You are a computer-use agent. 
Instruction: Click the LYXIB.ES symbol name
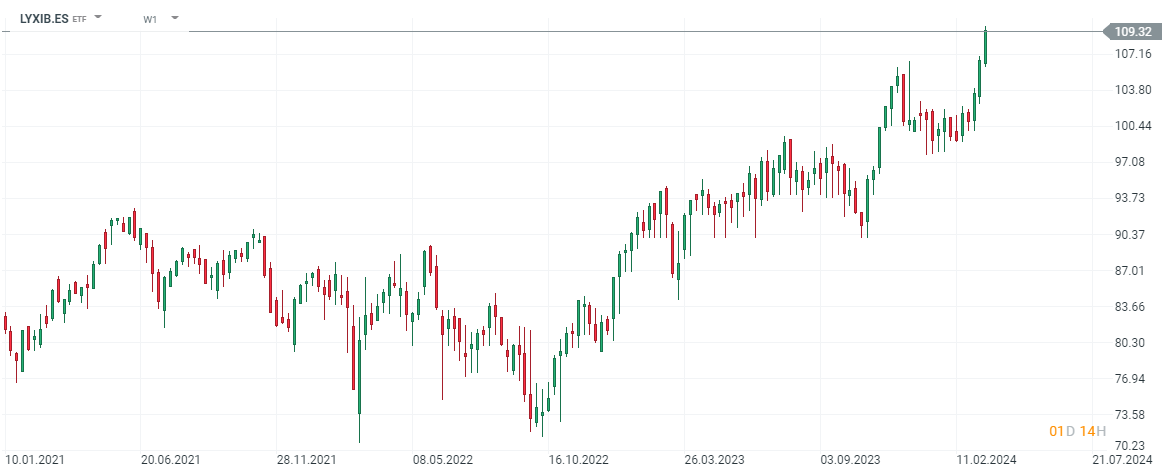click(x=44, y=18)
